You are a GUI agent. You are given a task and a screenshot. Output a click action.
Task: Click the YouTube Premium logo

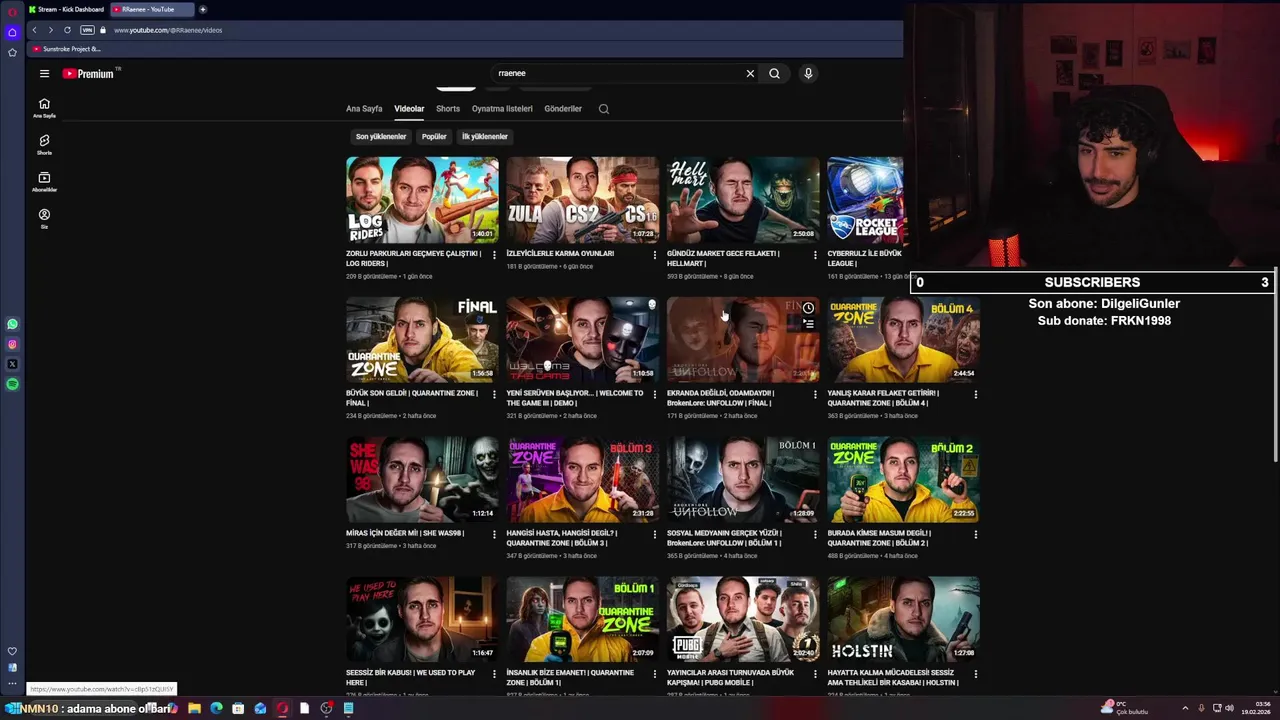(90, 73)
